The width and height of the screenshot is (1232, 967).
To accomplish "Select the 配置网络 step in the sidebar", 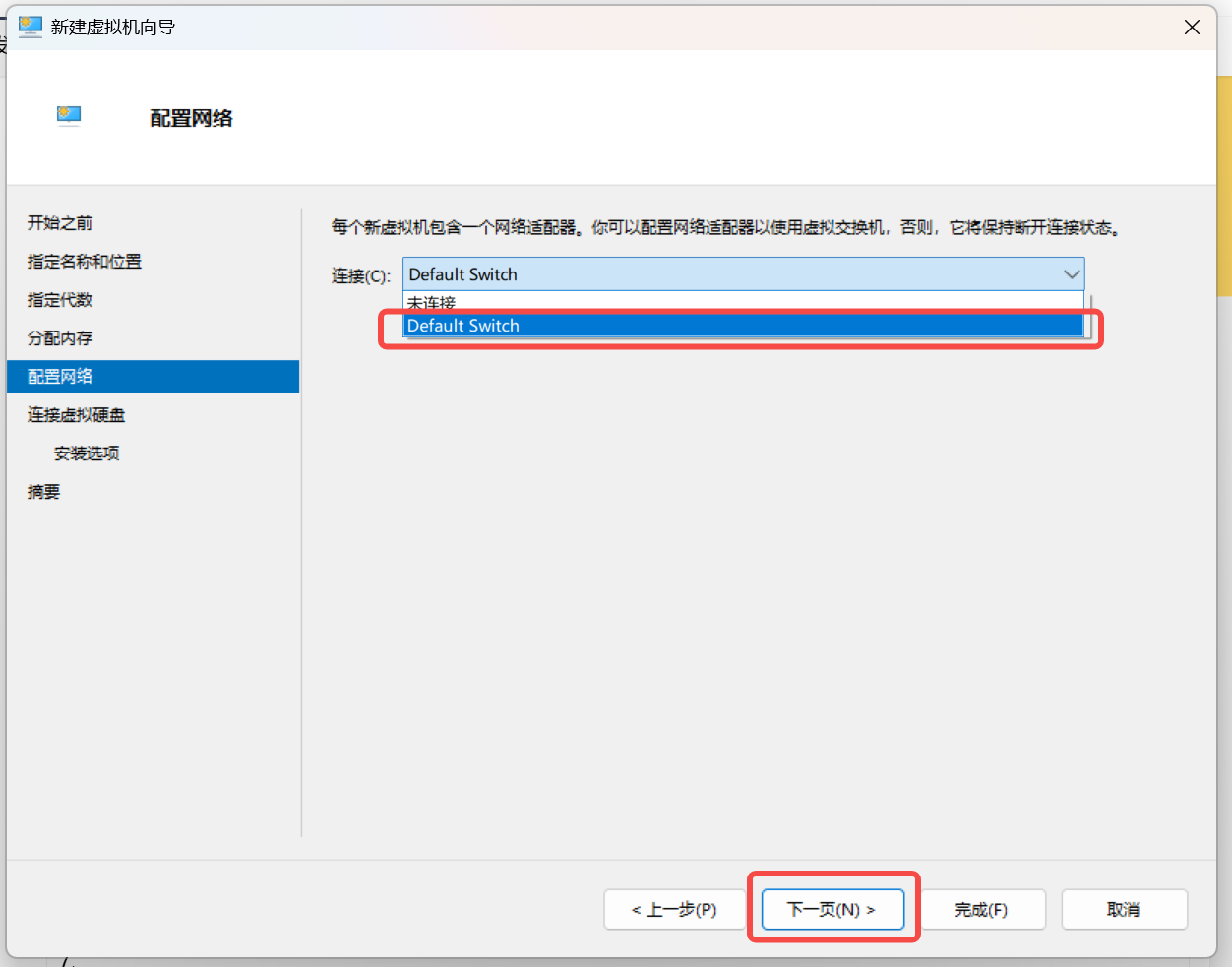I will (60, 377).
